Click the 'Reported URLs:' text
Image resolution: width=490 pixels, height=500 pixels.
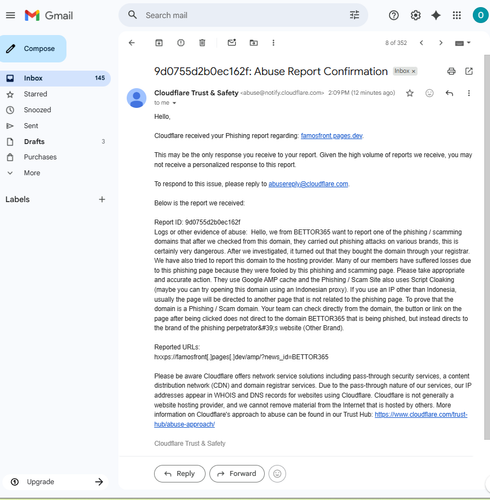pos(177,347)
